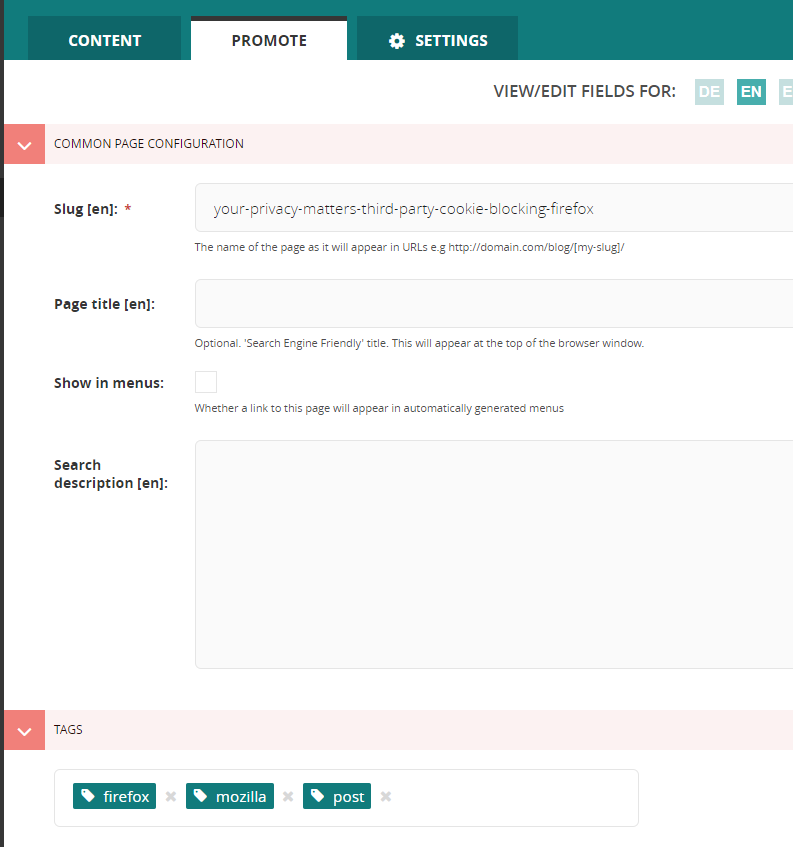Remove the mozilla tag
793x847 pixels.
(288, 797)
